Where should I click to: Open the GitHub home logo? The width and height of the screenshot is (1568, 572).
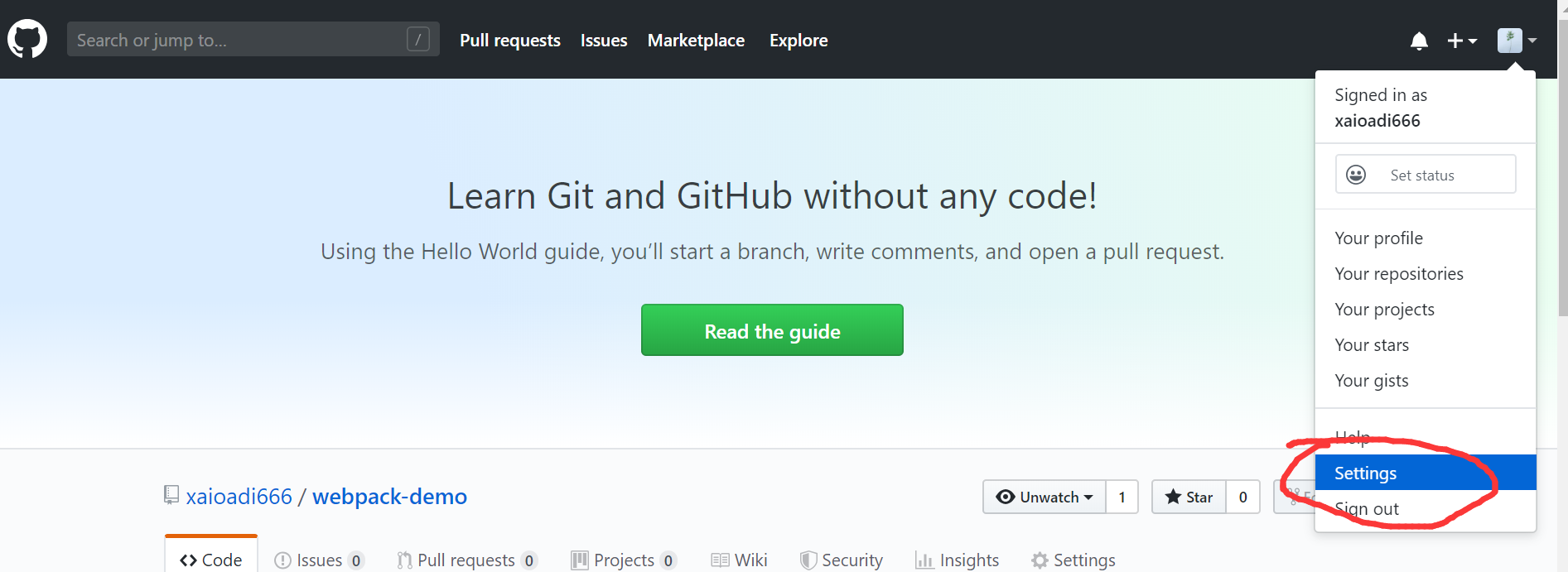27,39
